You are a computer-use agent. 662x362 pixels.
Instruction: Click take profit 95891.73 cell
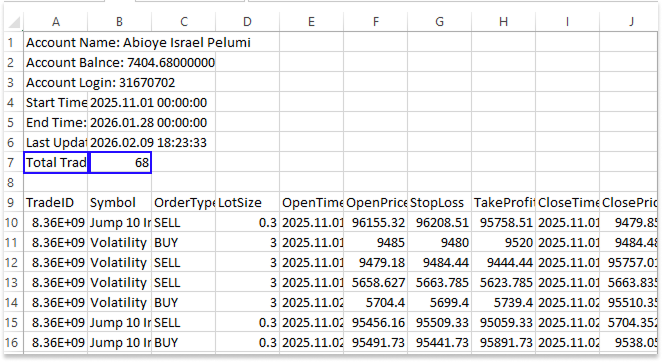(503, 343)
